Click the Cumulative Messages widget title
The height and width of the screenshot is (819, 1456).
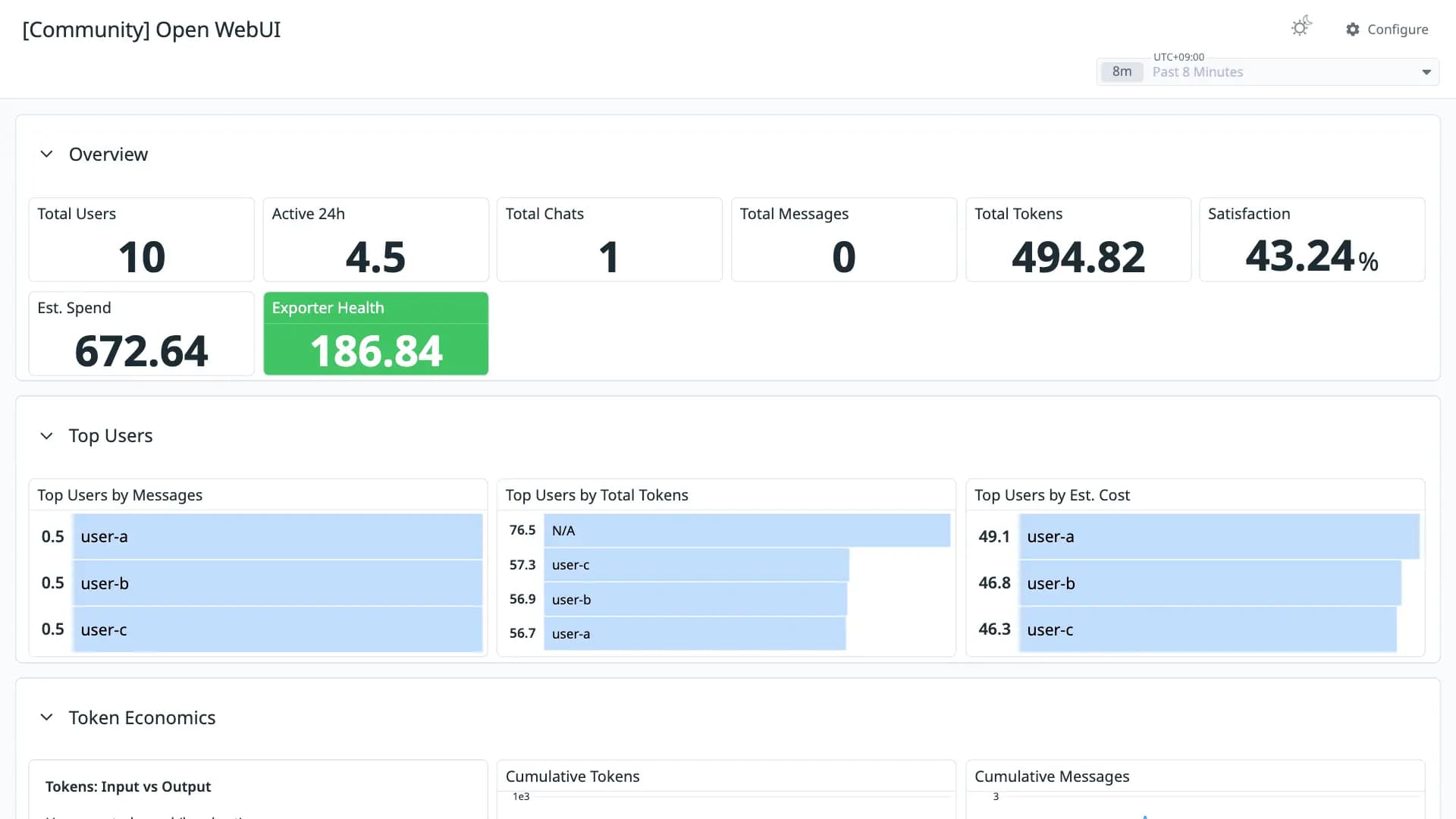coord(1052,777)
